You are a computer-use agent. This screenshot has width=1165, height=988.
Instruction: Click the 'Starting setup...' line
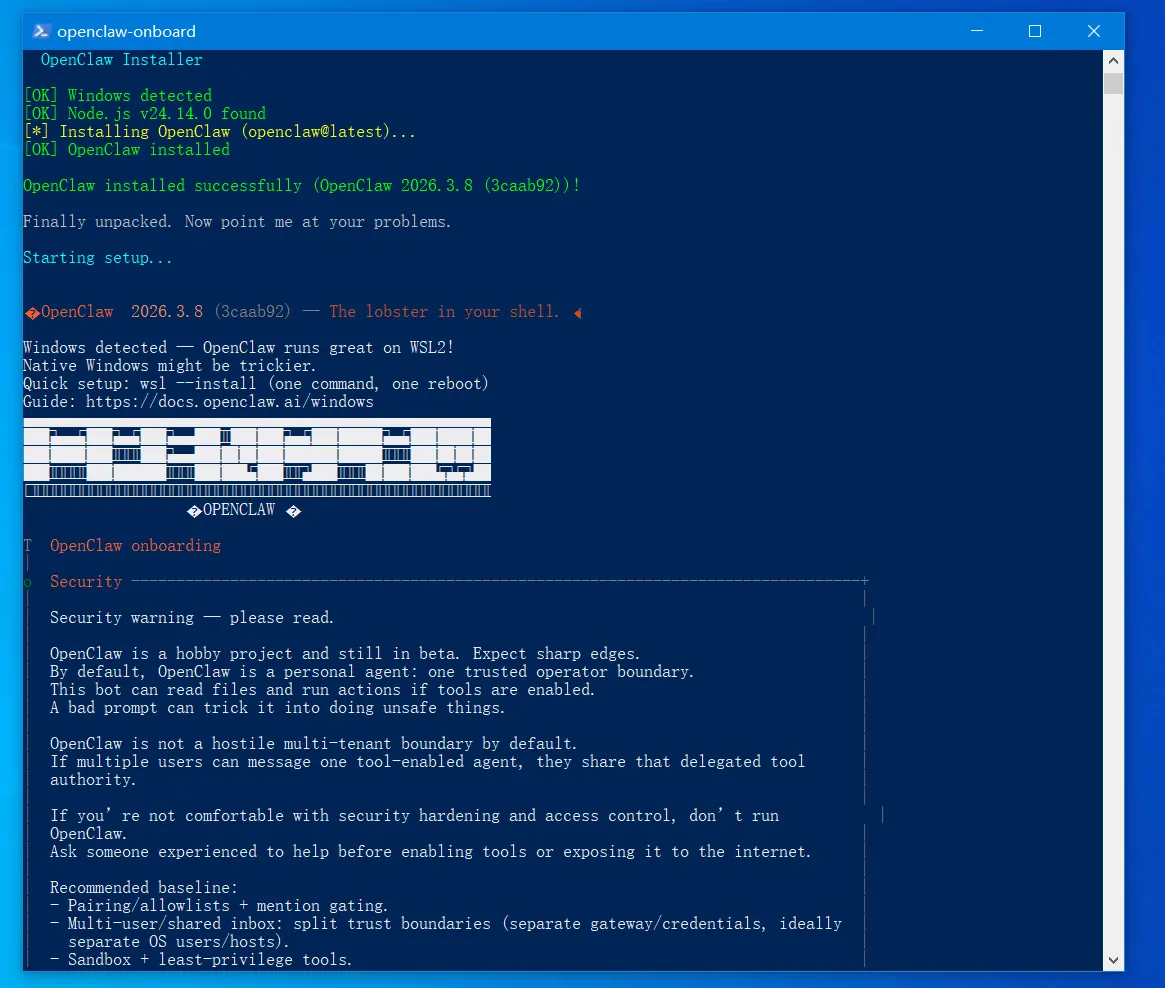coord(97,258)
